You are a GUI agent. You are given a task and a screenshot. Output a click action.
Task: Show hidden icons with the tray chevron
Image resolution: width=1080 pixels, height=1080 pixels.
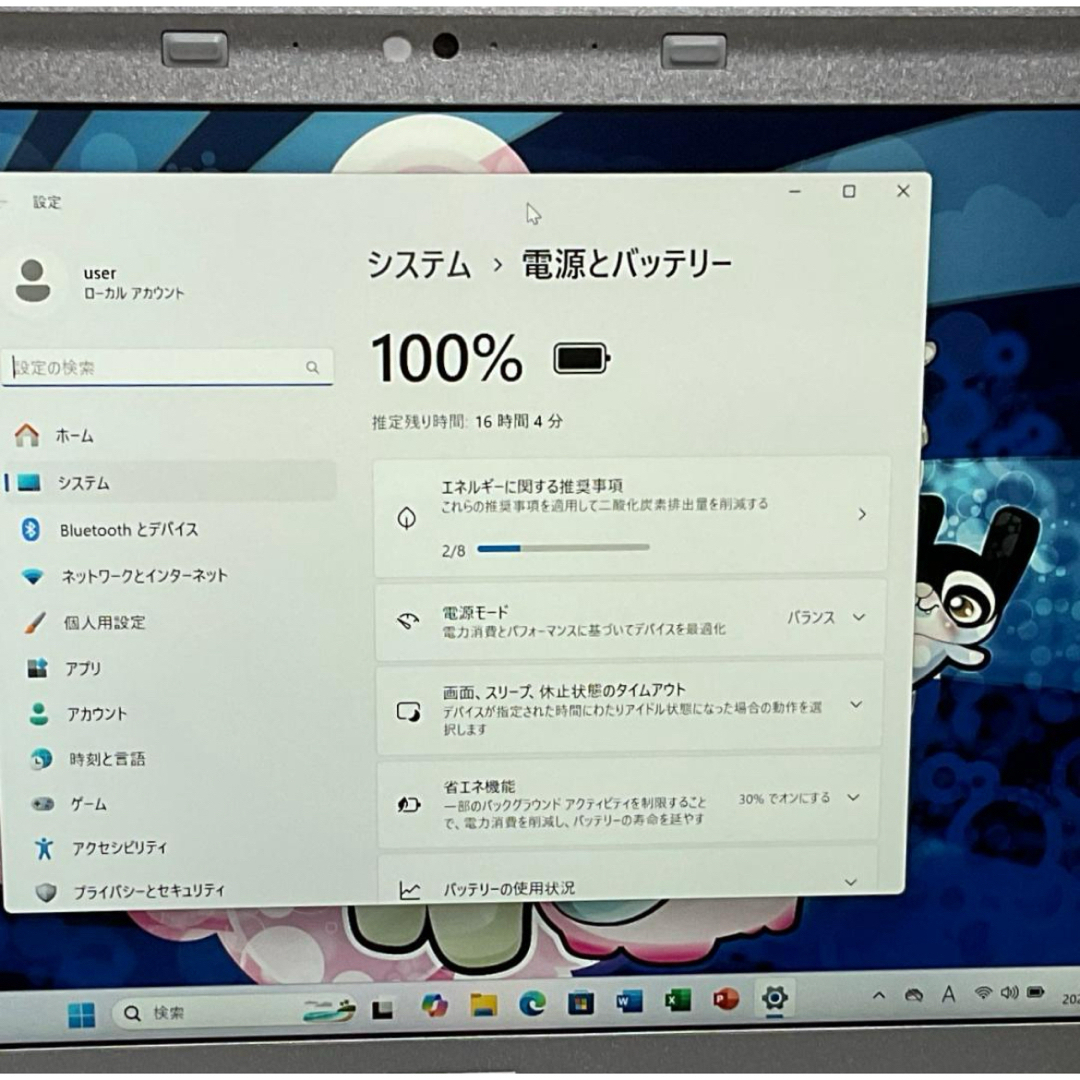coord(879,995)
